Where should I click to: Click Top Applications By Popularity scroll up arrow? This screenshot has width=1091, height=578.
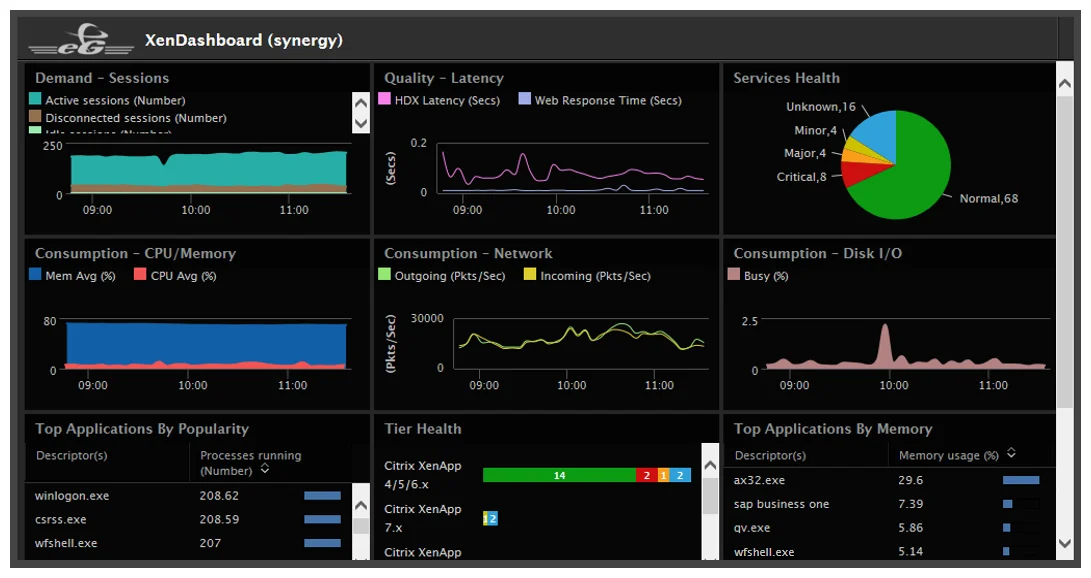pyautogui.click(x=361, y=506)
